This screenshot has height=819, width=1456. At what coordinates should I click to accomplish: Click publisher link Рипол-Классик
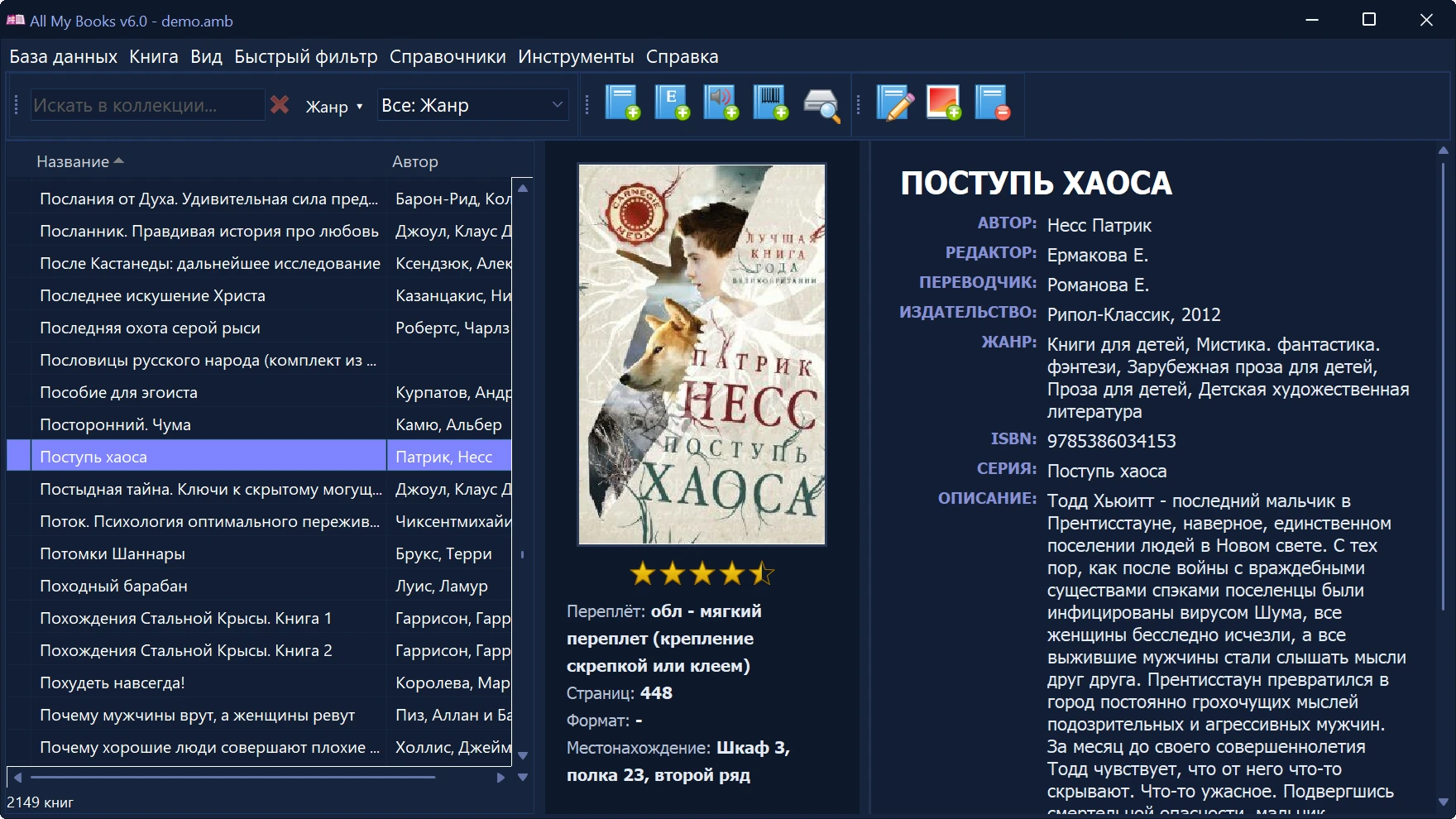pos(1109,314)
